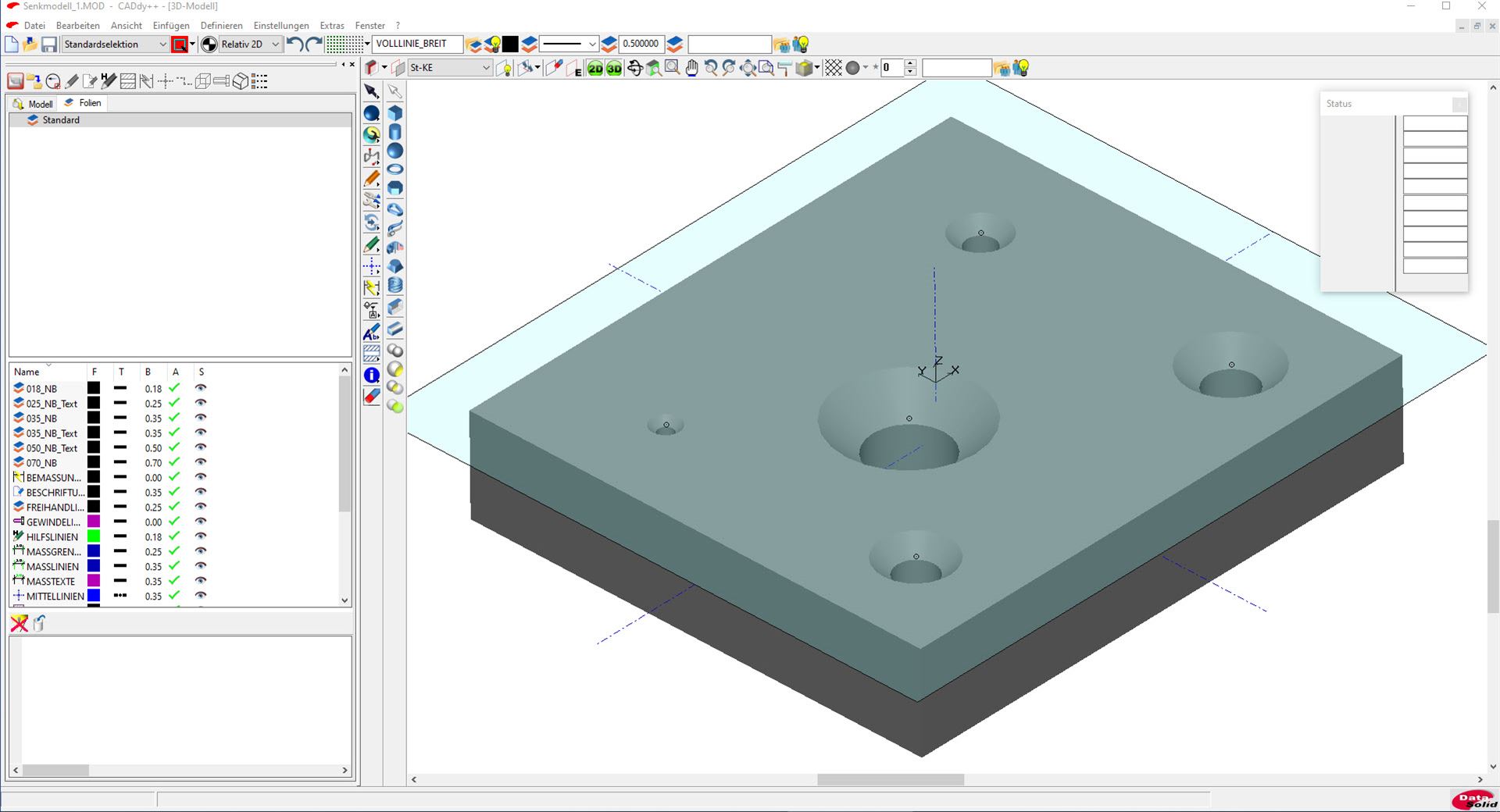Viewport: 1500px width, 812px height.
Task: Click the layer list vertical scrollbar down arrow
Action: point(345,600)
